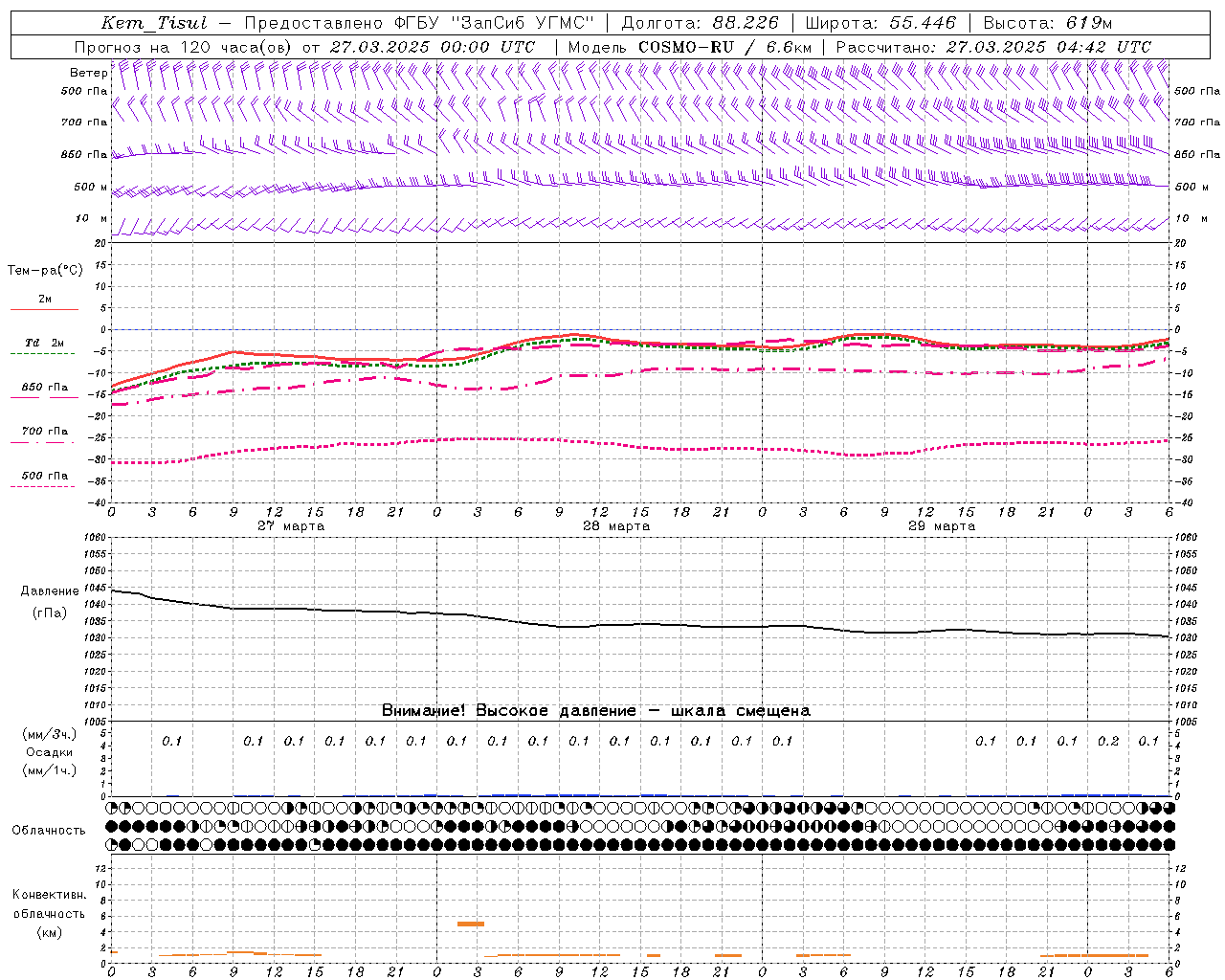
Task: Click the 27 марта date label
Action: [291, 526]
